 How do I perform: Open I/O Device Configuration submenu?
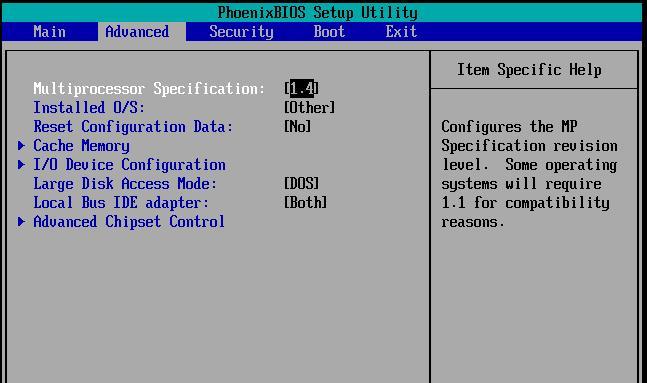pos(129,165)
